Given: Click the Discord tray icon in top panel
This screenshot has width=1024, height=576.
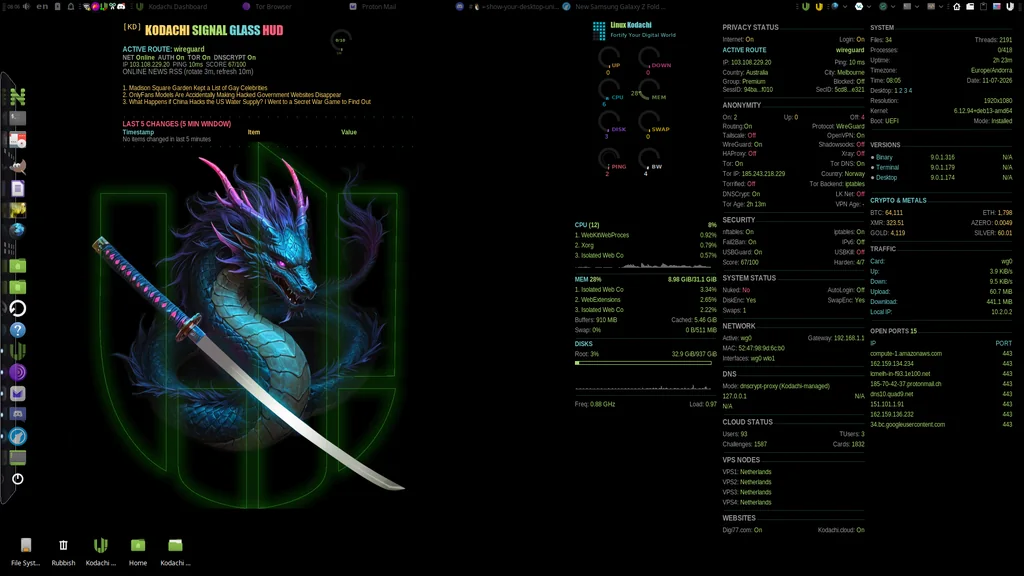Looking at the screenshot, I should [121, 7].
